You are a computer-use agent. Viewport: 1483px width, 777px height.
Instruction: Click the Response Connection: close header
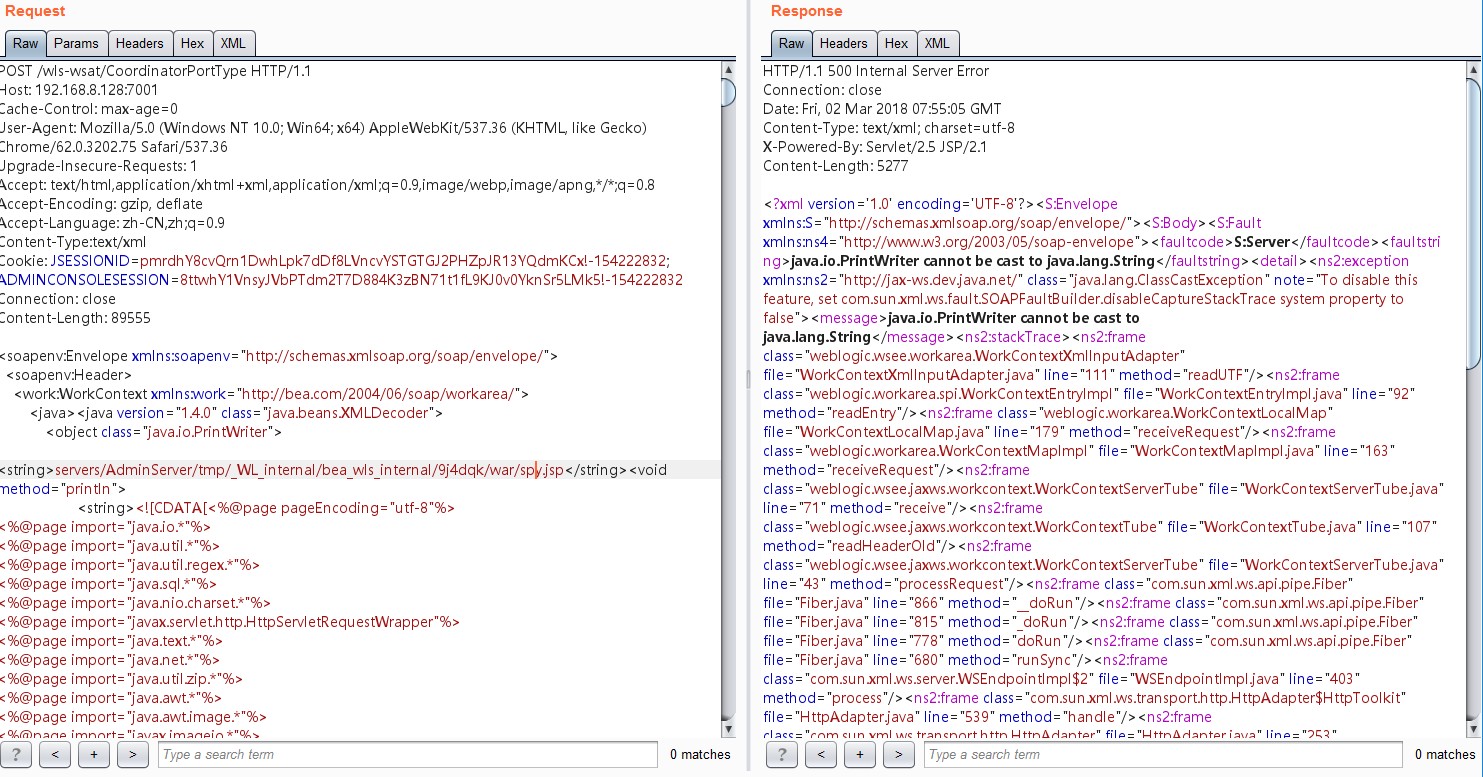pos(822,90)
